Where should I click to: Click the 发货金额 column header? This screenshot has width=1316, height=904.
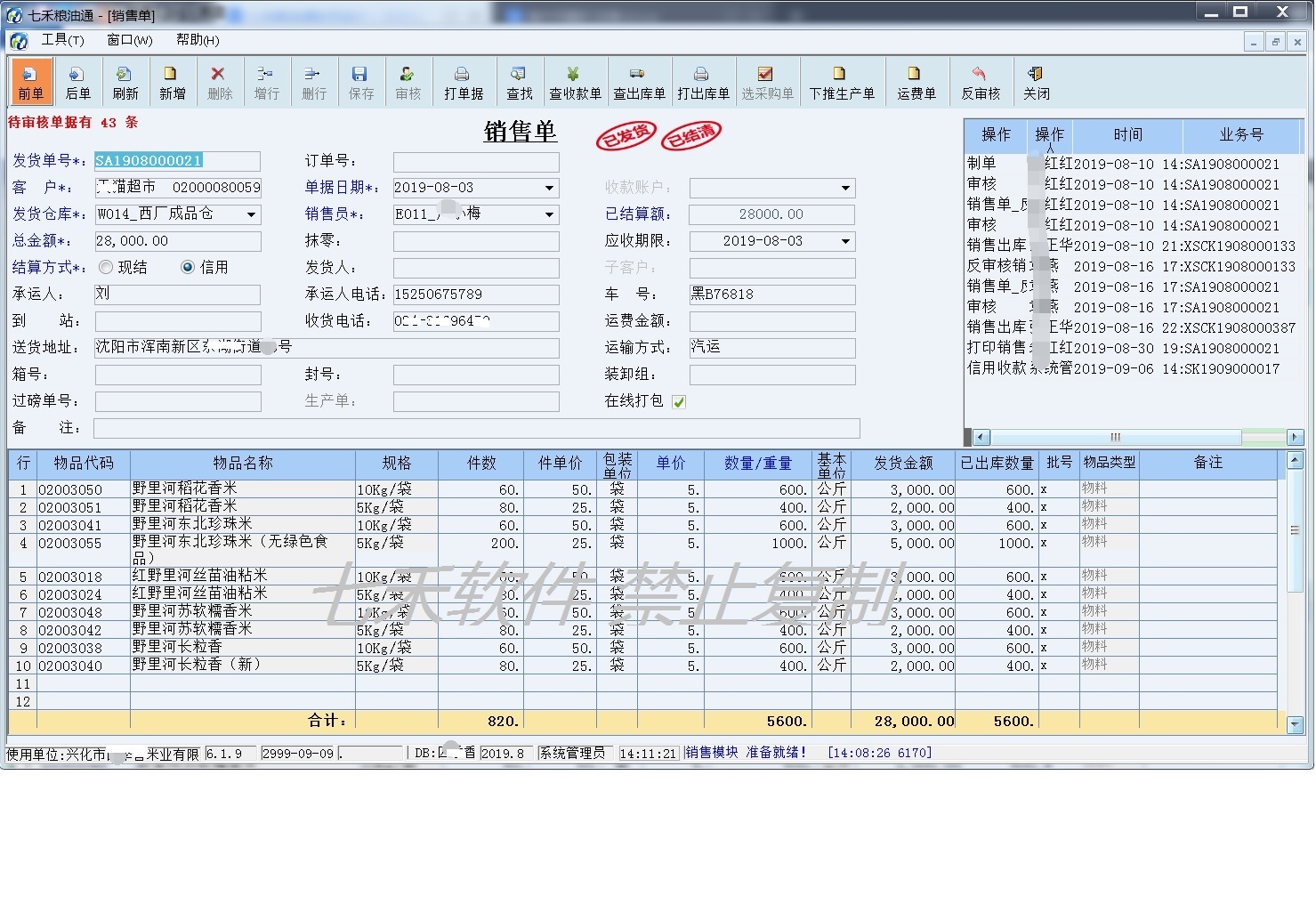click(x=903, y=464)
